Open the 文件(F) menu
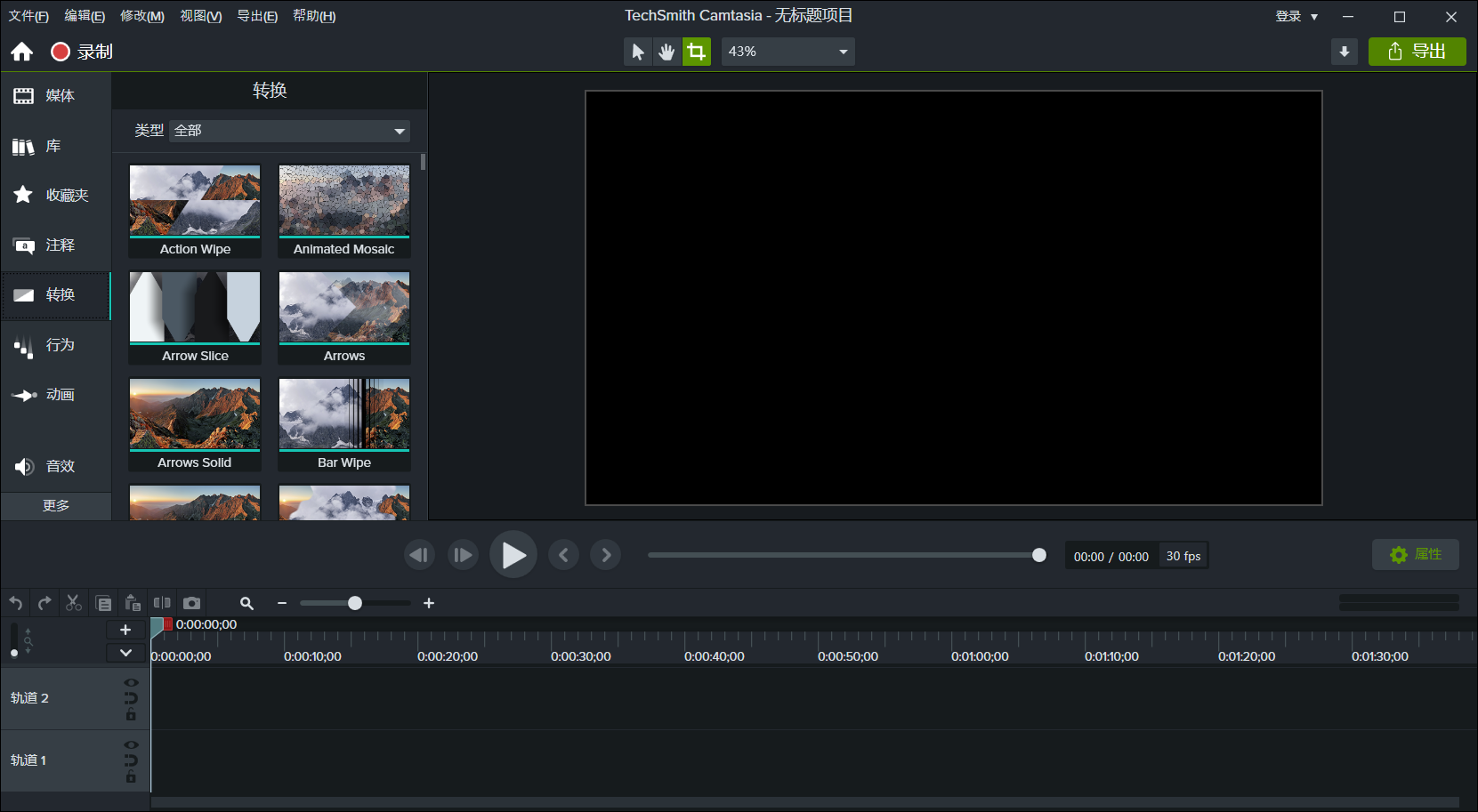 [28, 15]
